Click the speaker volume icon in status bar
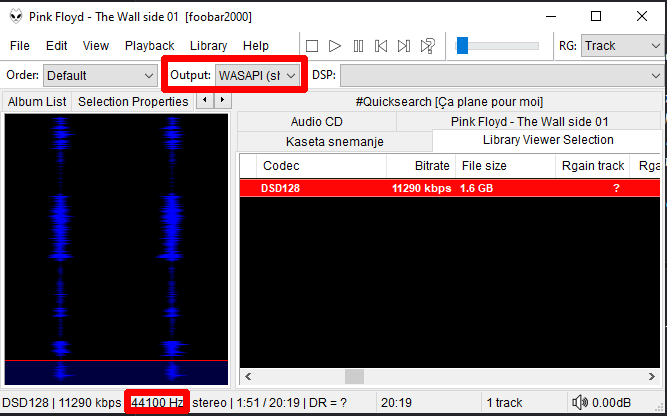Image resolution: width=667 pixels, height=416 pixels. [x=580, y=402]
